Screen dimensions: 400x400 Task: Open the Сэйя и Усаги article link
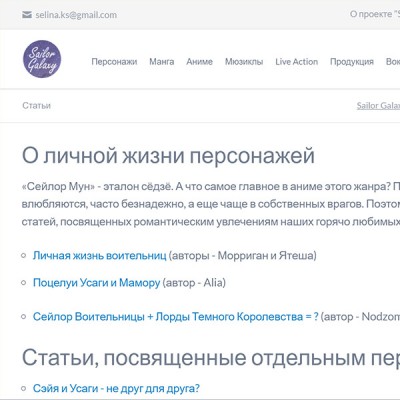coord(116,388)
